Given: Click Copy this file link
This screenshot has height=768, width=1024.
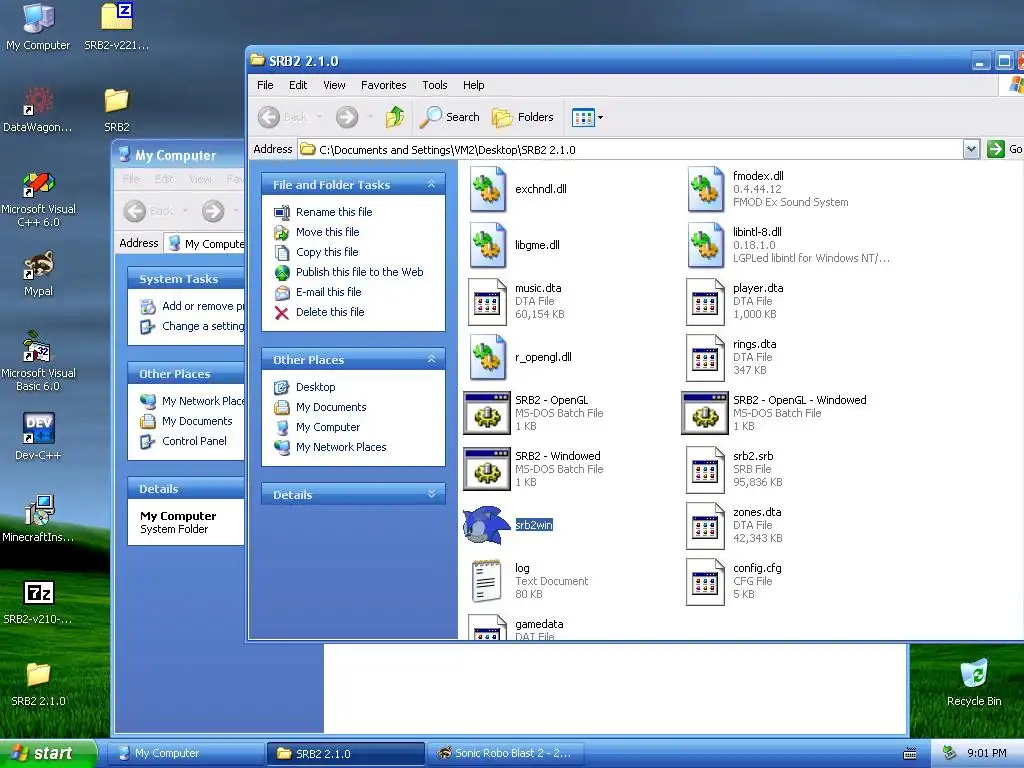Looking at the screenshot, I should 327,252.
